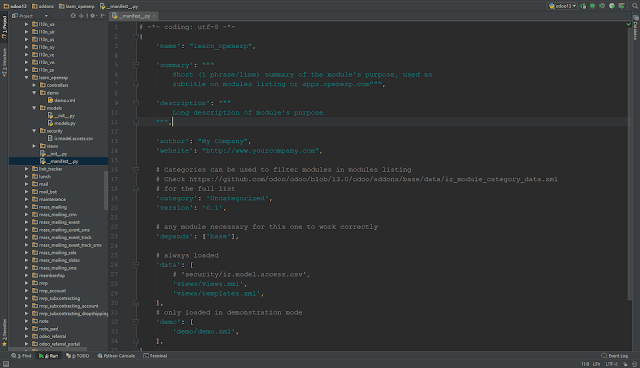Viewport: 640px width, 368px height.
Task: Collapse the learn_openerp folder
Action: pyautogui.click(x=27, y=78)
